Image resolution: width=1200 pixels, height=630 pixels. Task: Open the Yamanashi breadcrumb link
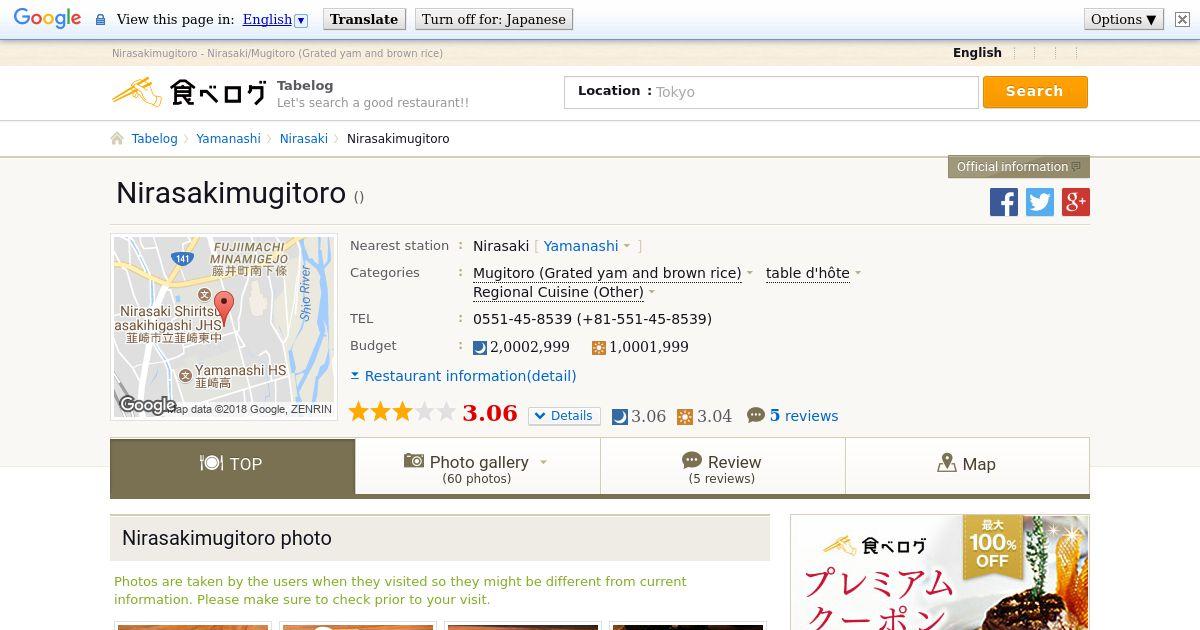click(228, 139)
